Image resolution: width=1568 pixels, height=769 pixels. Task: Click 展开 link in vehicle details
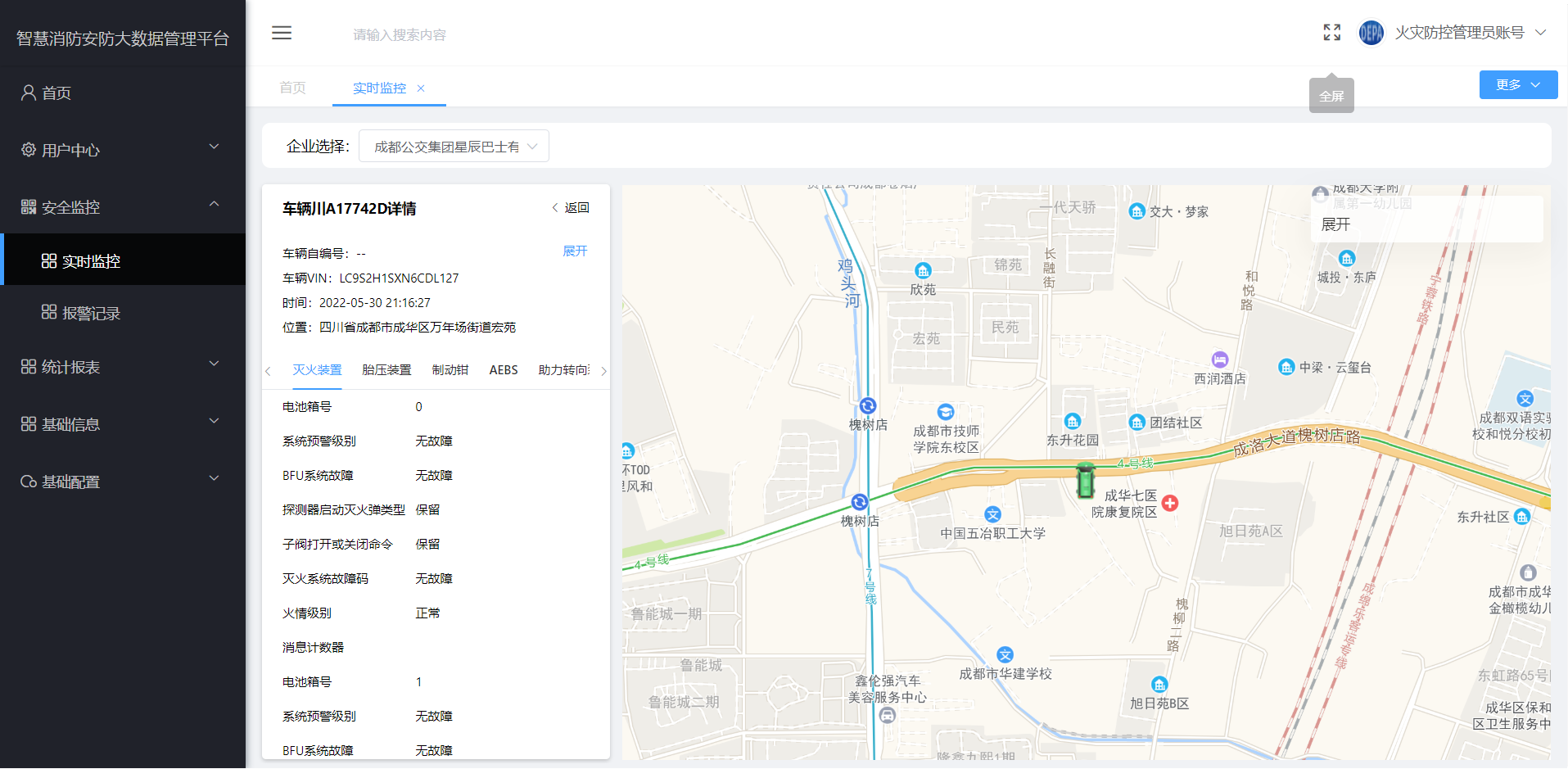pos(575,251)
